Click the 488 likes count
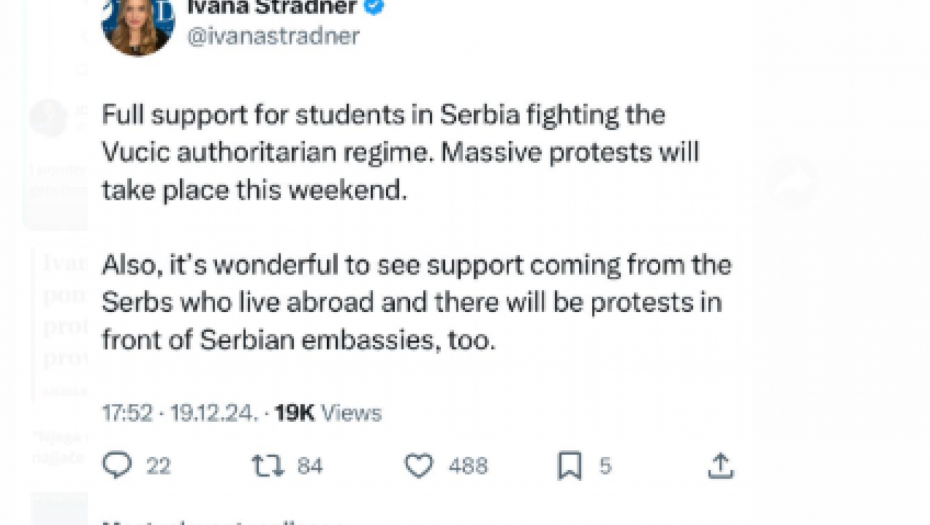Viewport: 930px width, 525px height. 468,466
